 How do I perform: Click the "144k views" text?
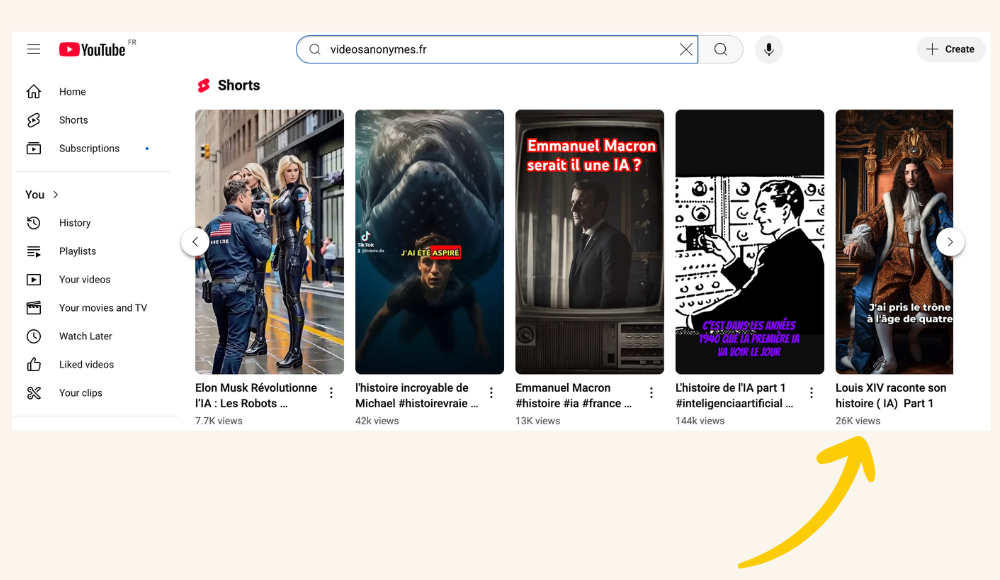[x=700, y=421]
